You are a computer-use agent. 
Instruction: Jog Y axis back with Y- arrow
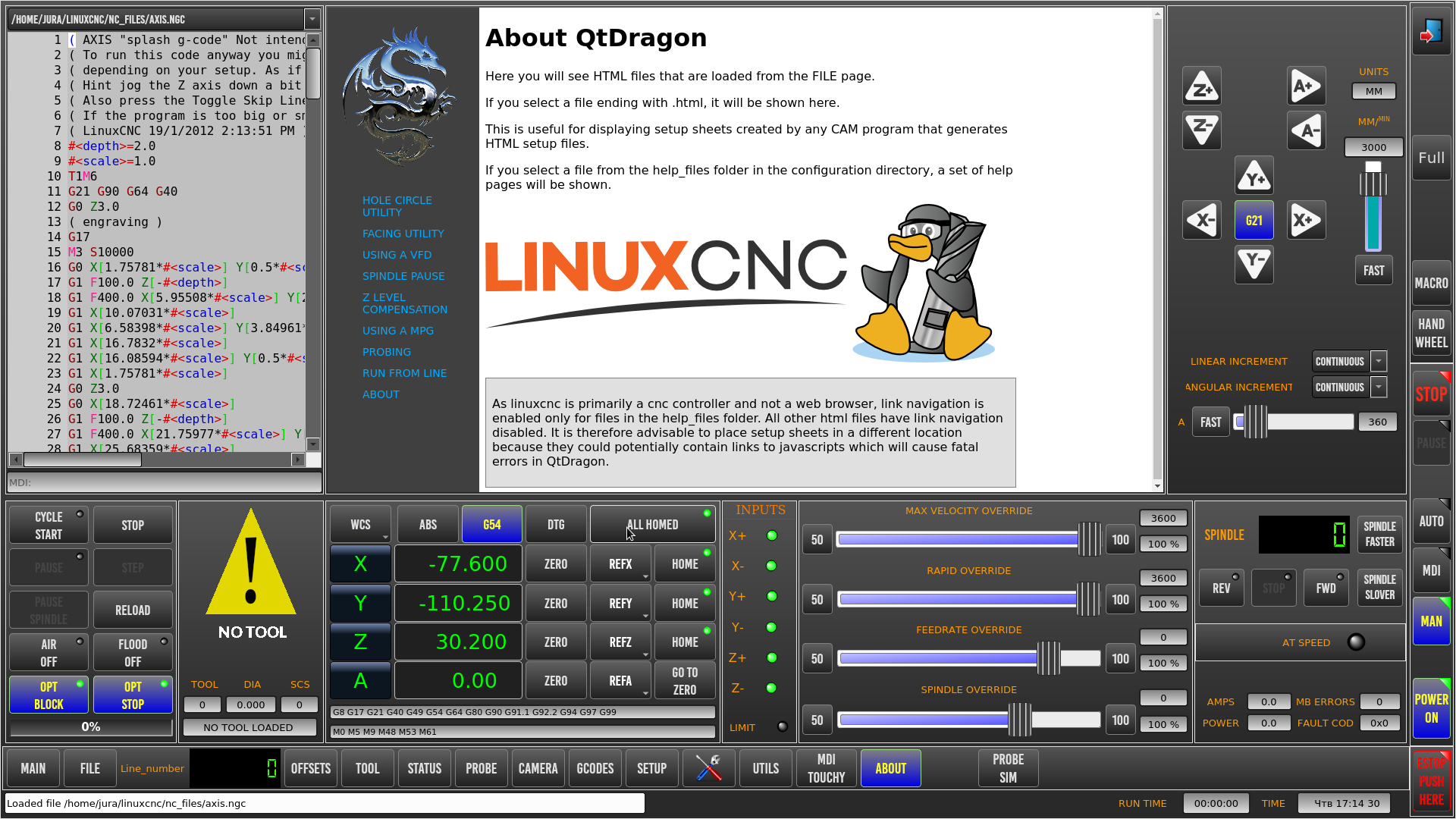1254,265
